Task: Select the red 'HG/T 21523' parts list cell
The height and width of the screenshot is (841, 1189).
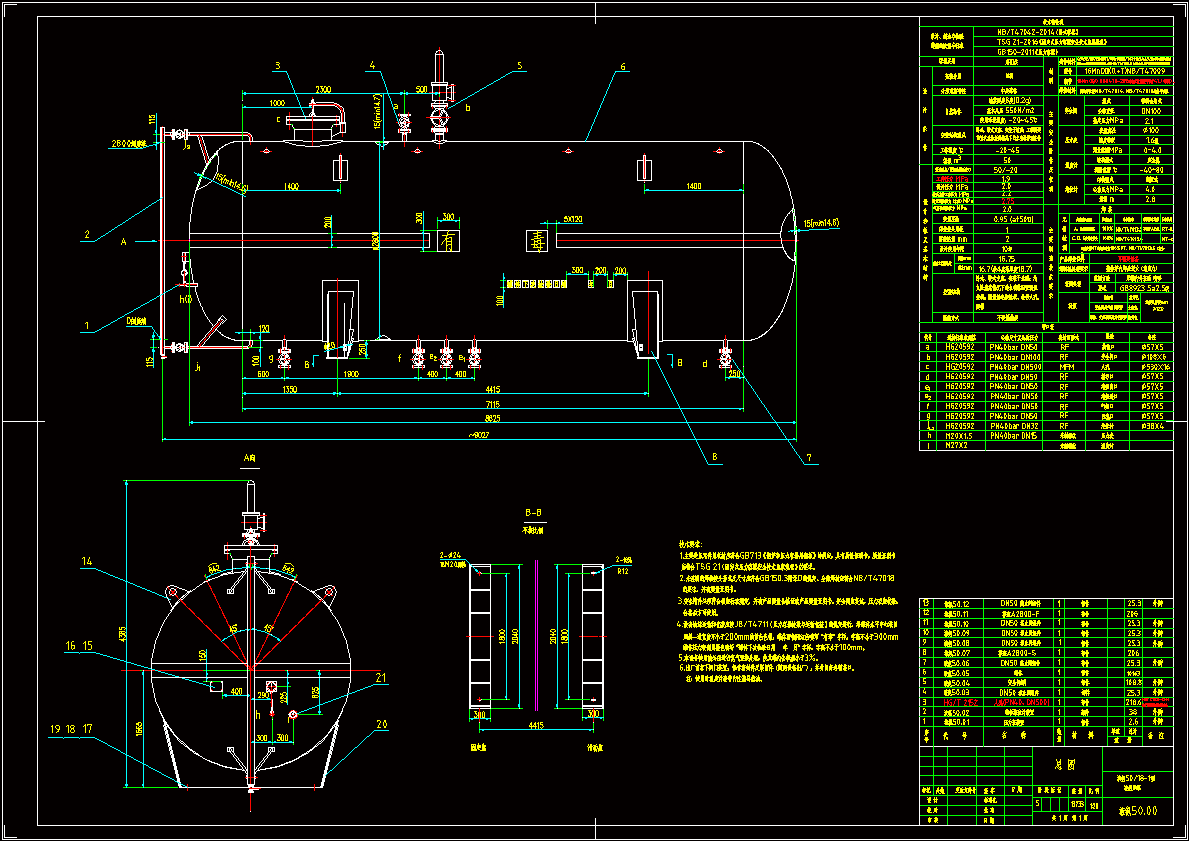Action: (x=959, y=703)
